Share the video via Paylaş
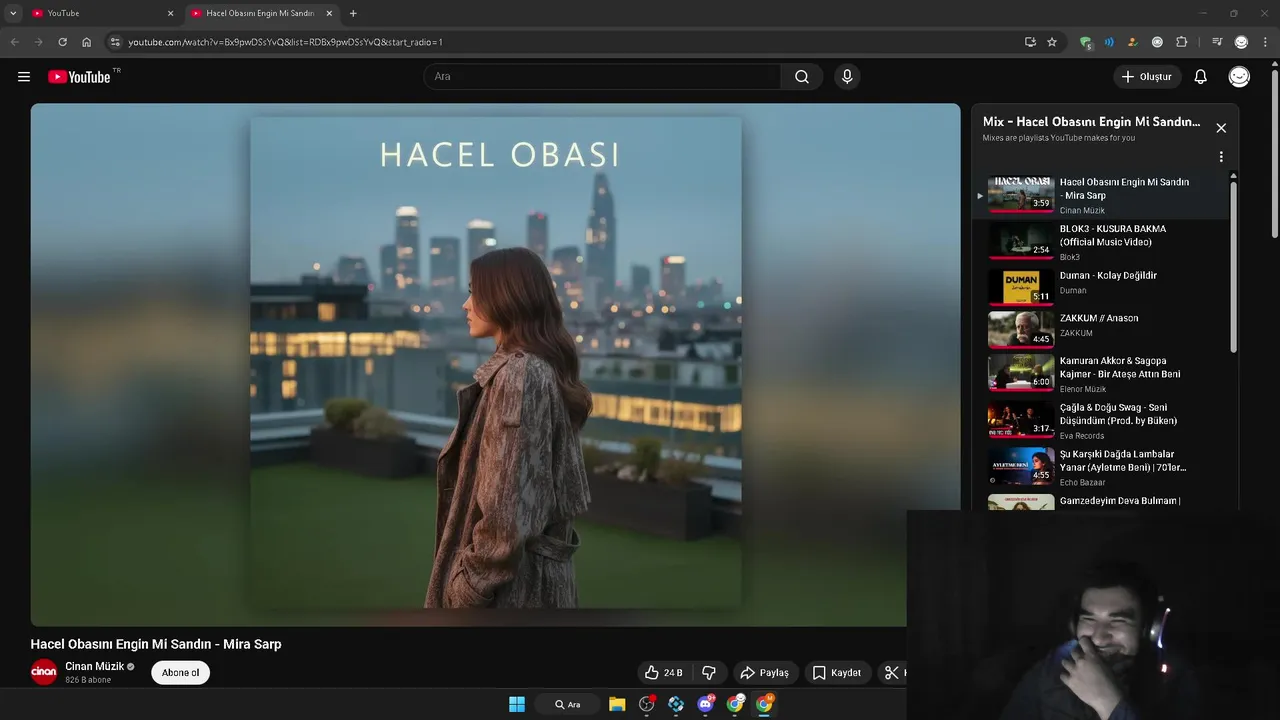This screenshot has width=1280, height=720. pyautogui.click(x=764, y=673)
